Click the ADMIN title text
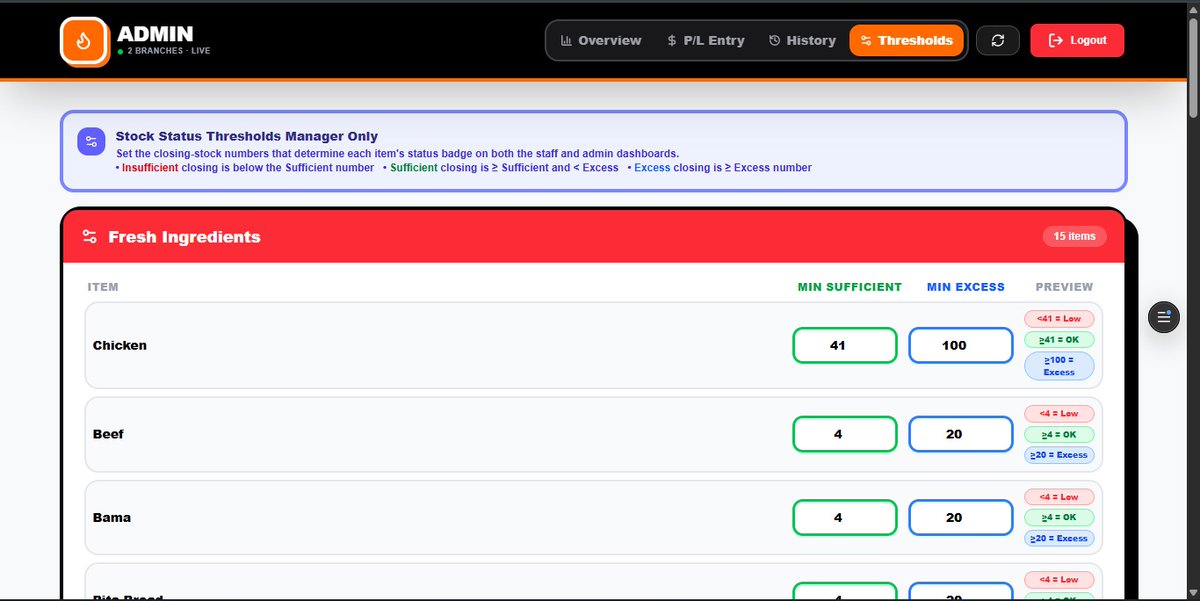Image resolution: width=1200 pixels, height=601 pixels. pyautogui.click(x=155, y=34)
